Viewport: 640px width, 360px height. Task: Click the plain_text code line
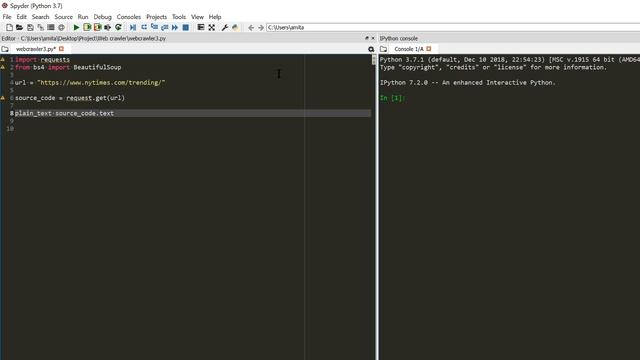64,113
